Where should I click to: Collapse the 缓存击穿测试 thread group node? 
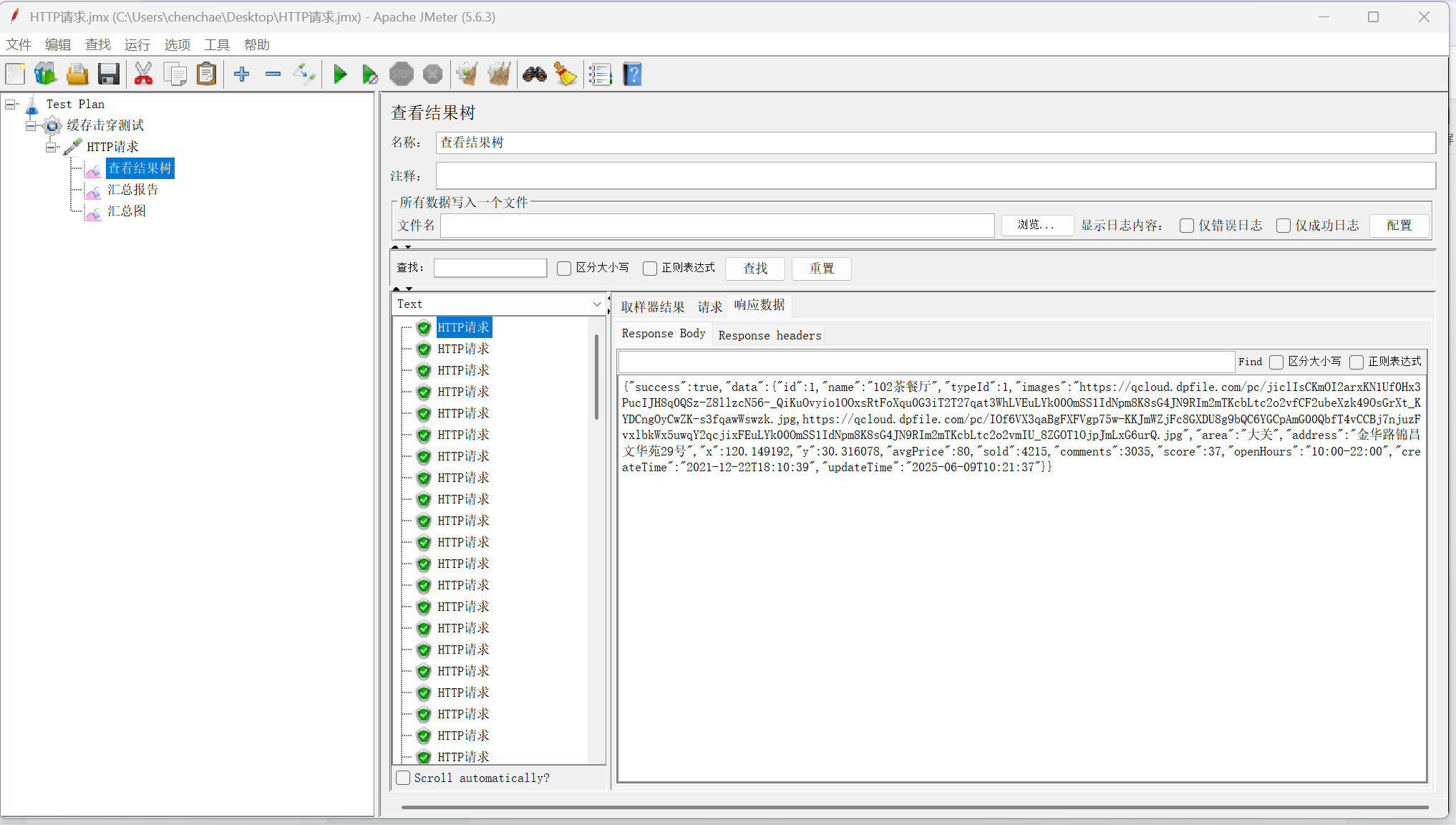pyautogui.click(x=31, y=126)
